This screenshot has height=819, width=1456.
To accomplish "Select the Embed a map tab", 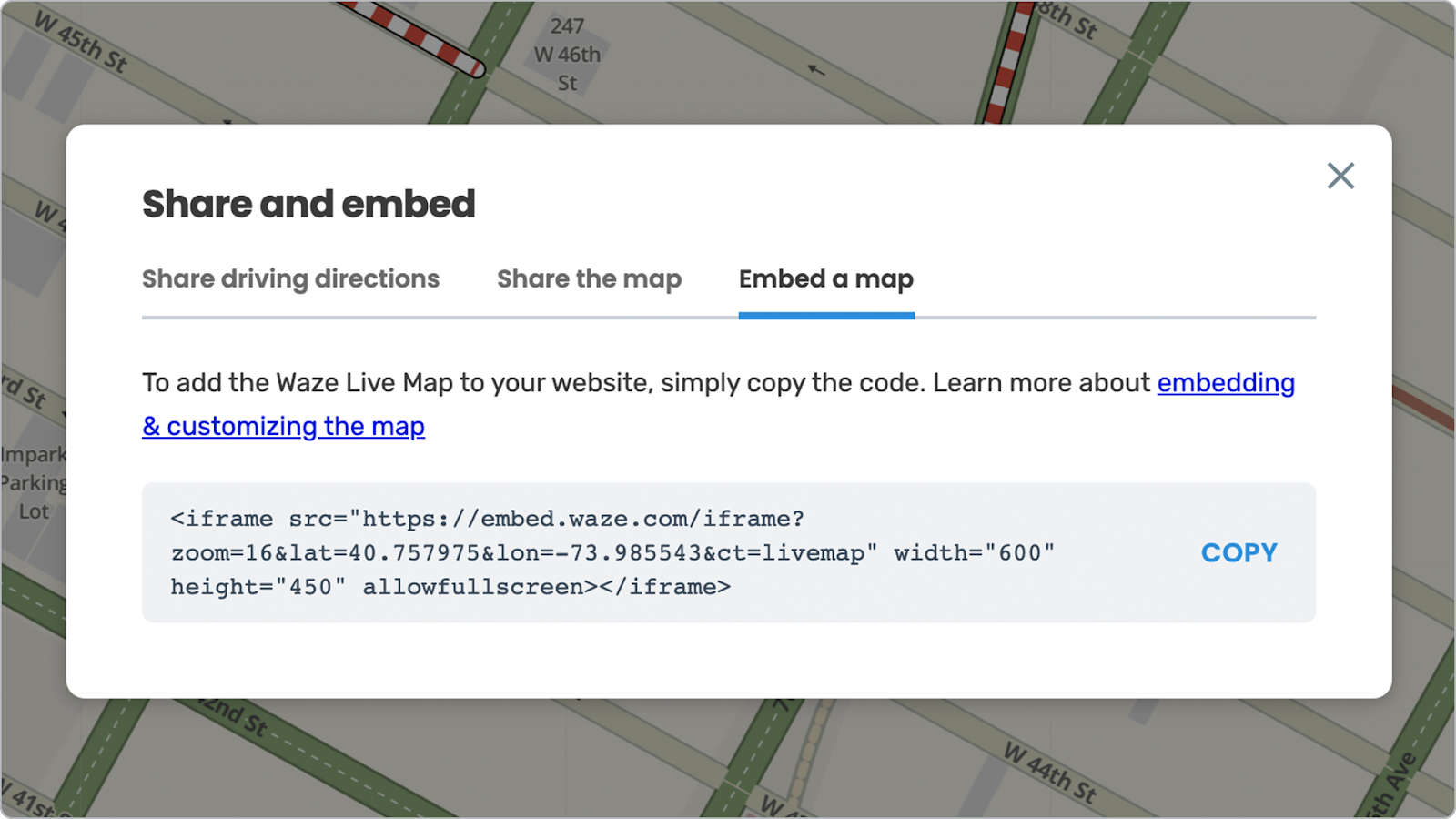I will pyautogui.click(x=826, y=278).
